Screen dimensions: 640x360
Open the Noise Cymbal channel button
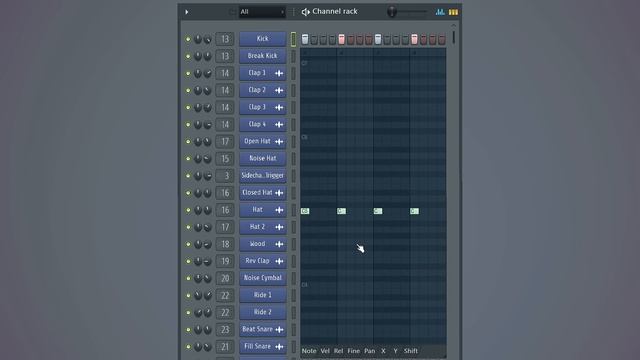[x=262, y=278]
